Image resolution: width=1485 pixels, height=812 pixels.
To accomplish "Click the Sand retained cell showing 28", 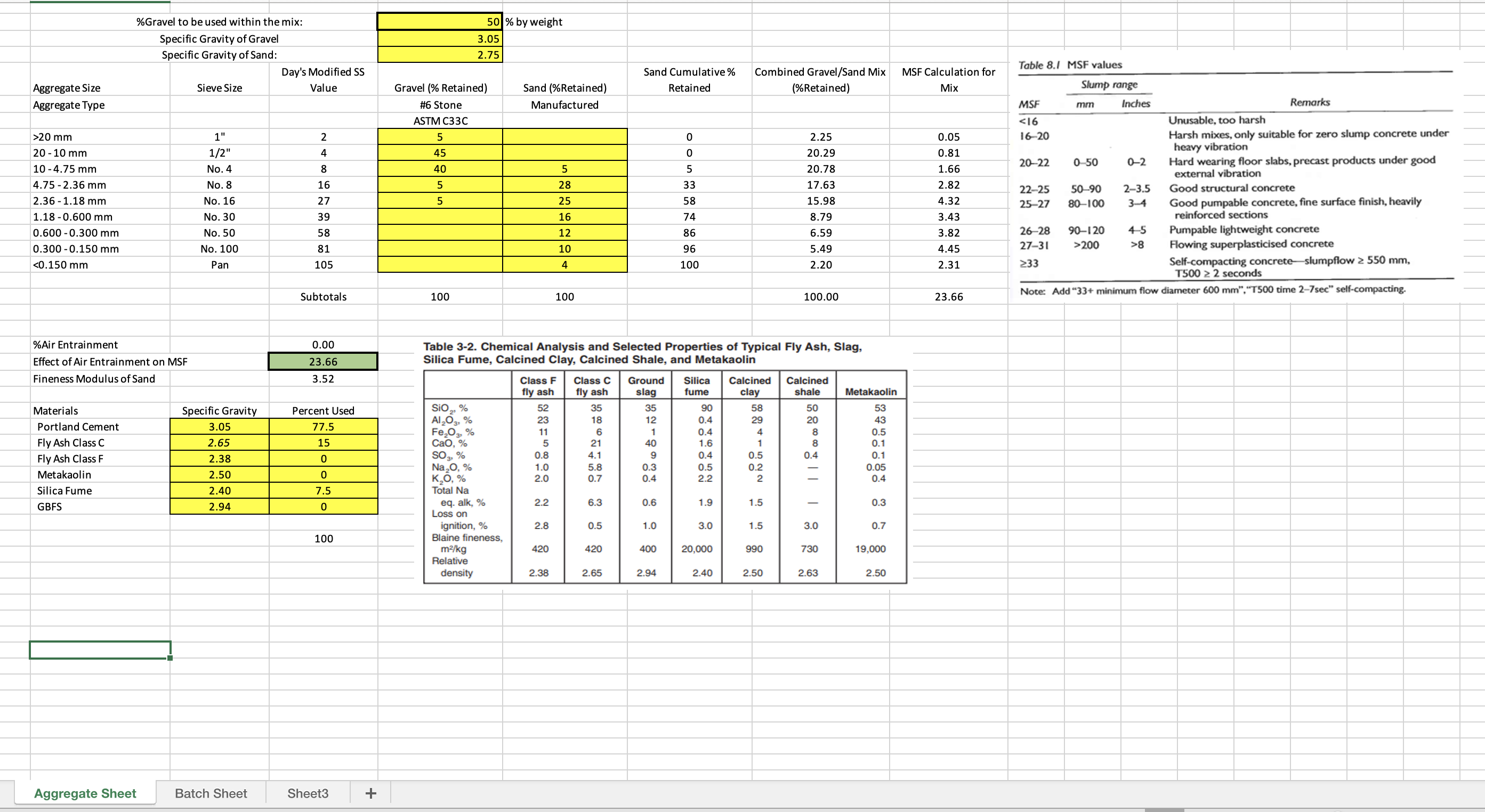I will coord(564,184).
